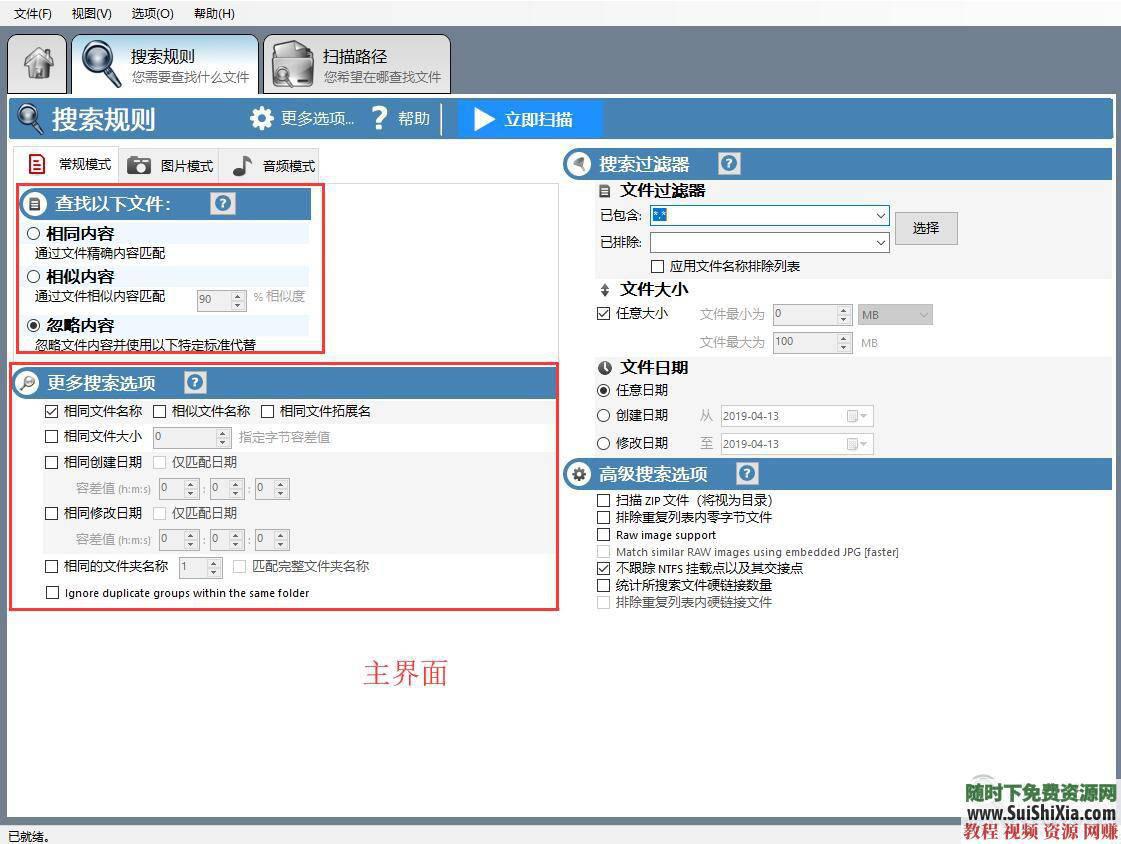Image resolution: width=1121 pixels, height=844 pixels.
Task: Click the 高级搜索选项 gear header icon
Action: tap(578, 475)
